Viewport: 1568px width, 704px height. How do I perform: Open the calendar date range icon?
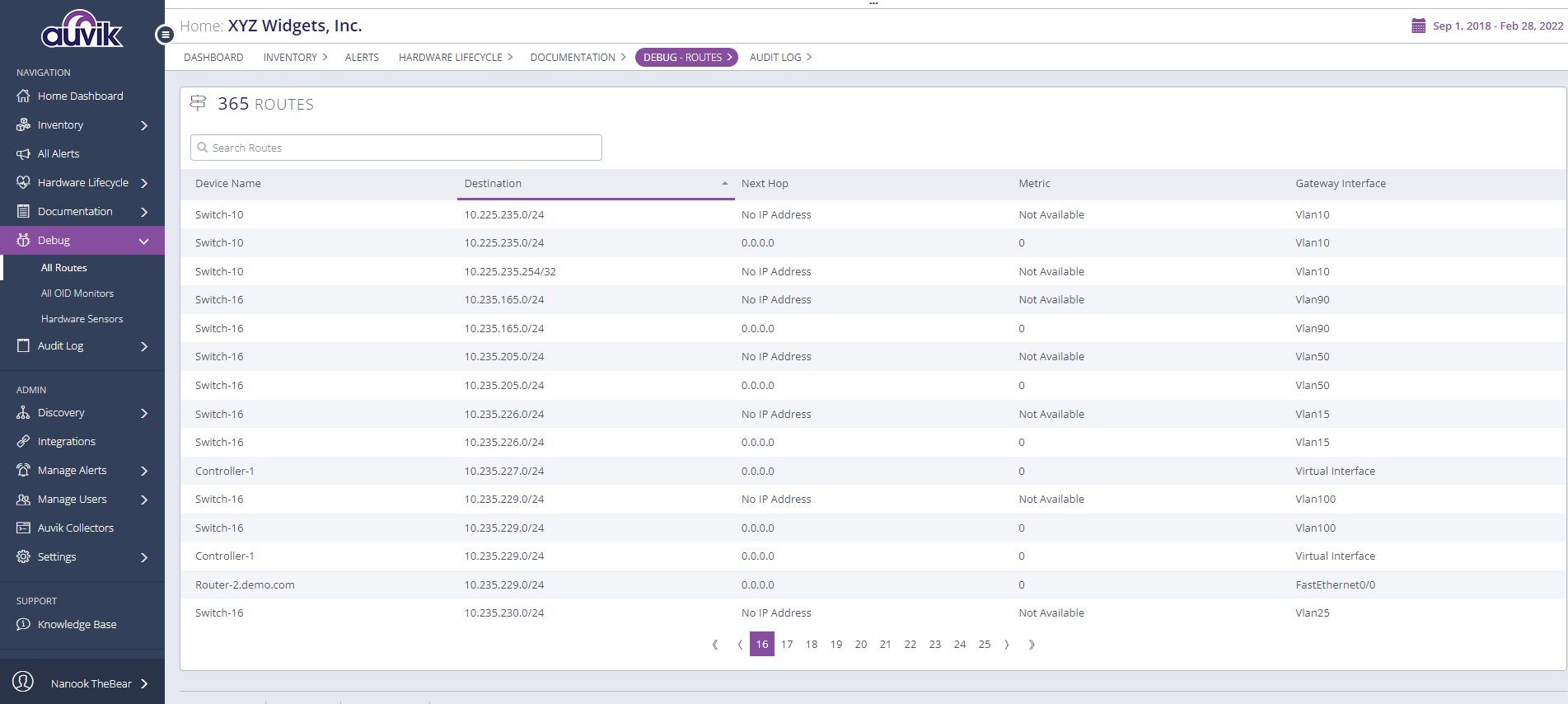pos(1419,26)
